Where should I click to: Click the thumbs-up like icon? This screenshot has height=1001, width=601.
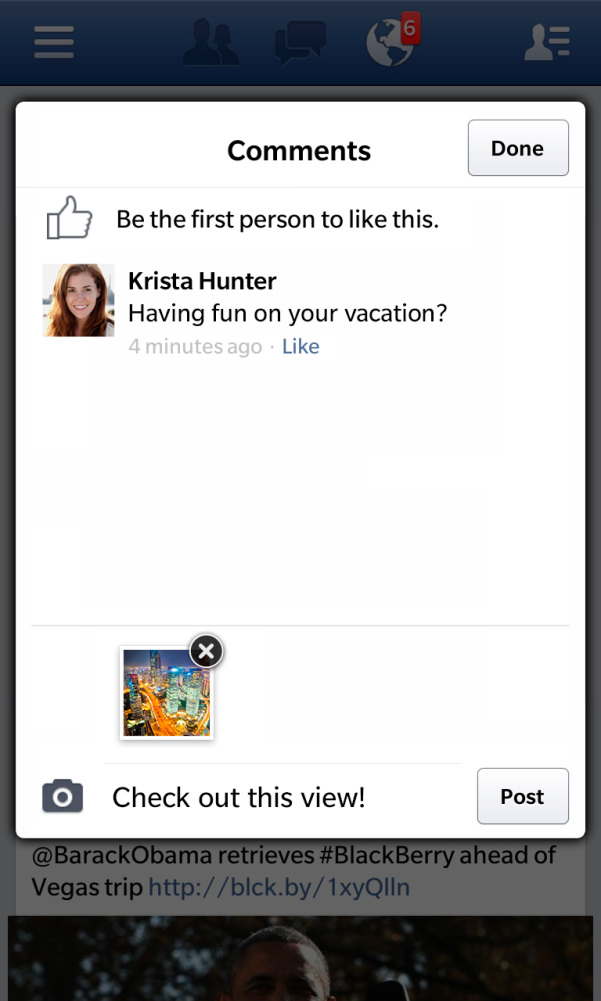point(69,218)
